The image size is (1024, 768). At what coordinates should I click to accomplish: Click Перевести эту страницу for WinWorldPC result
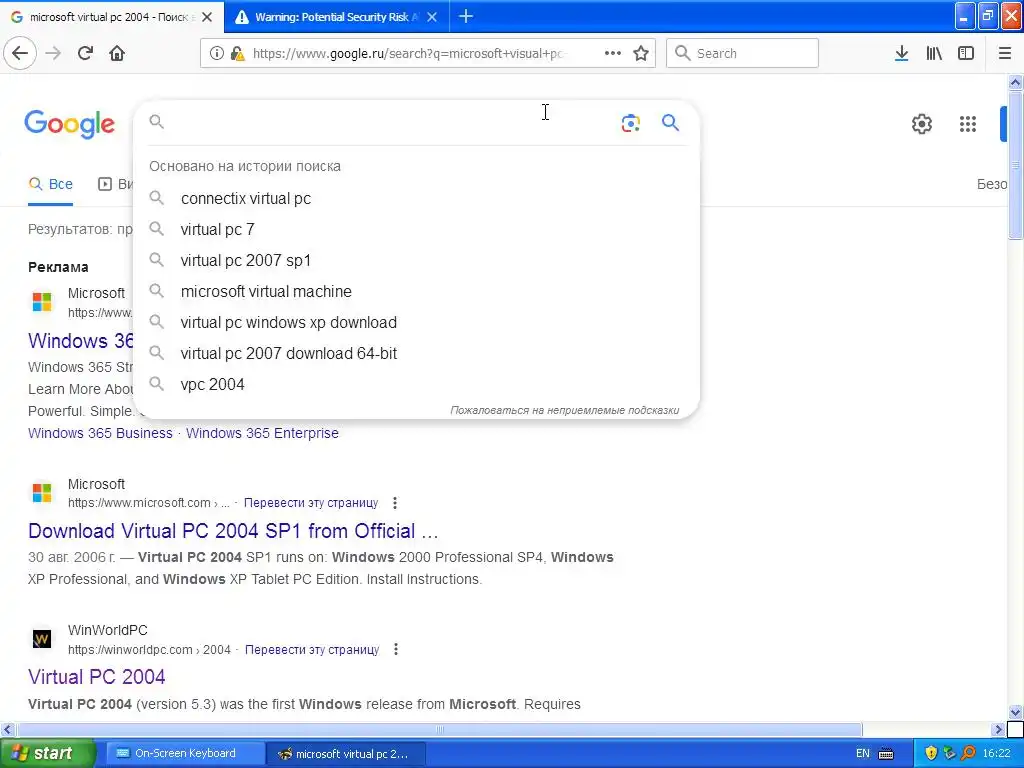pos(312,650)
